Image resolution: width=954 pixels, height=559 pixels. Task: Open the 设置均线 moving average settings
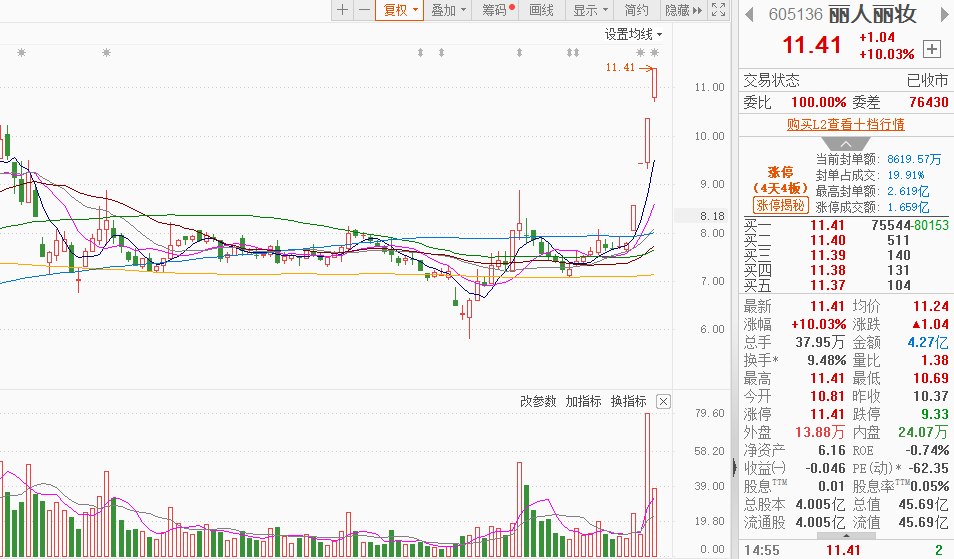coord(633,34)
